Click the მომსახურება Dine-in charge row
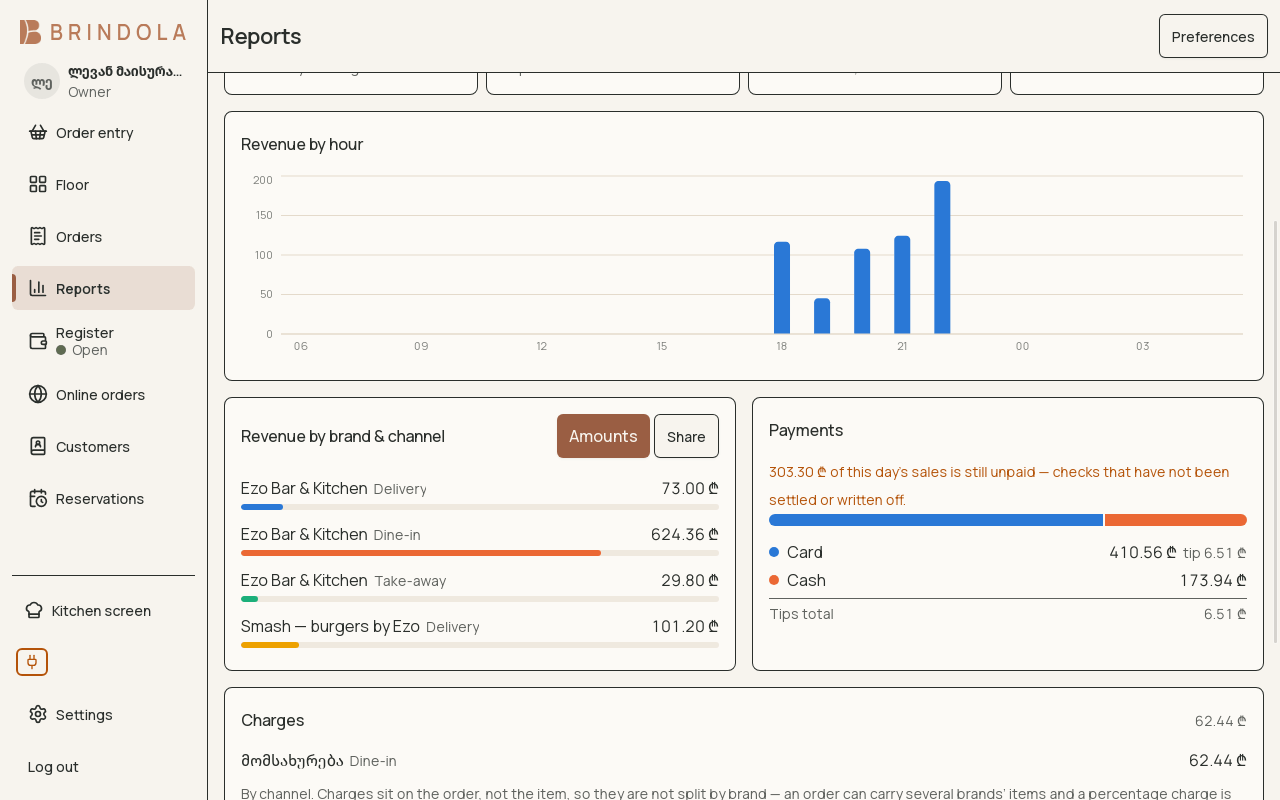The width and height of the screenshot is (1280, 800). click(744, 760)
